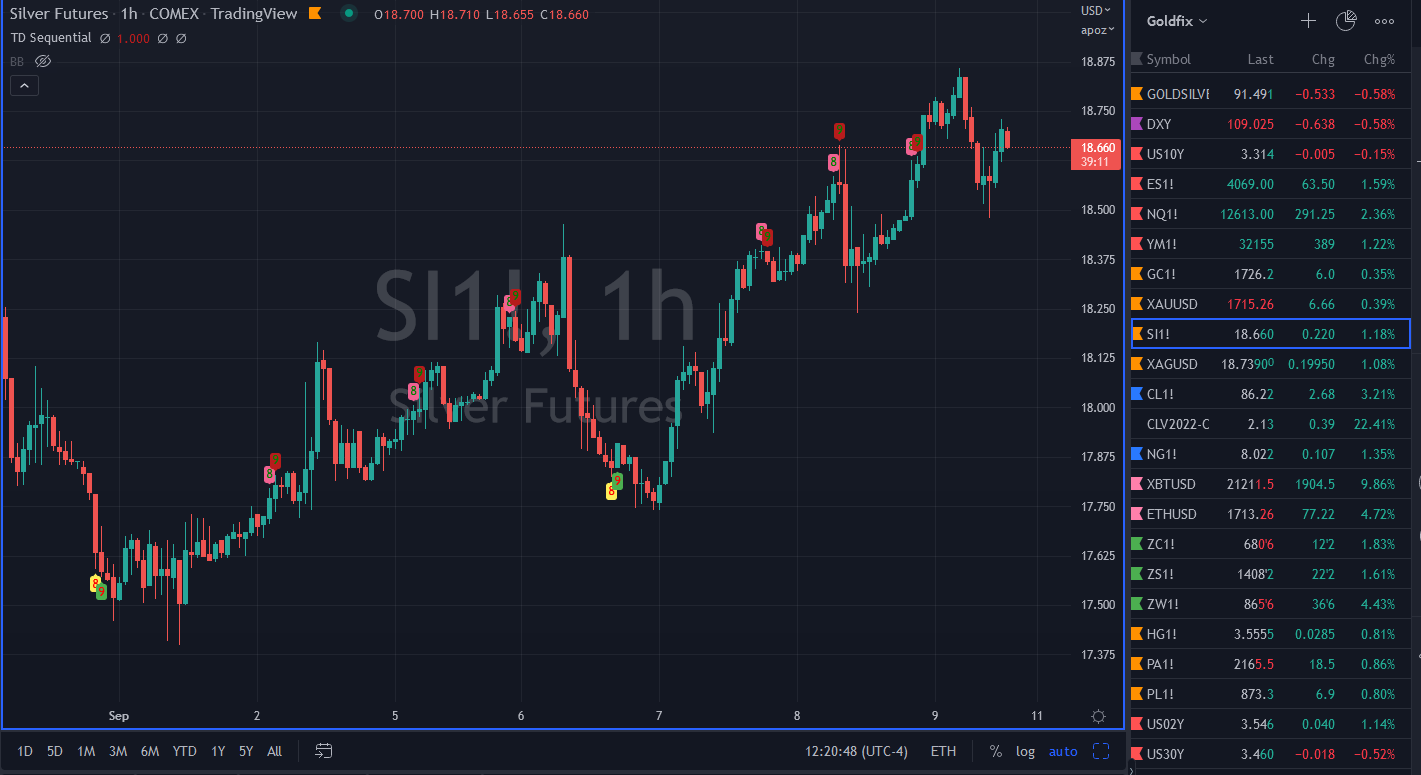Screen dimensions: 1421x775
Task: Set chart range to 6M
Action: [150, 751]
